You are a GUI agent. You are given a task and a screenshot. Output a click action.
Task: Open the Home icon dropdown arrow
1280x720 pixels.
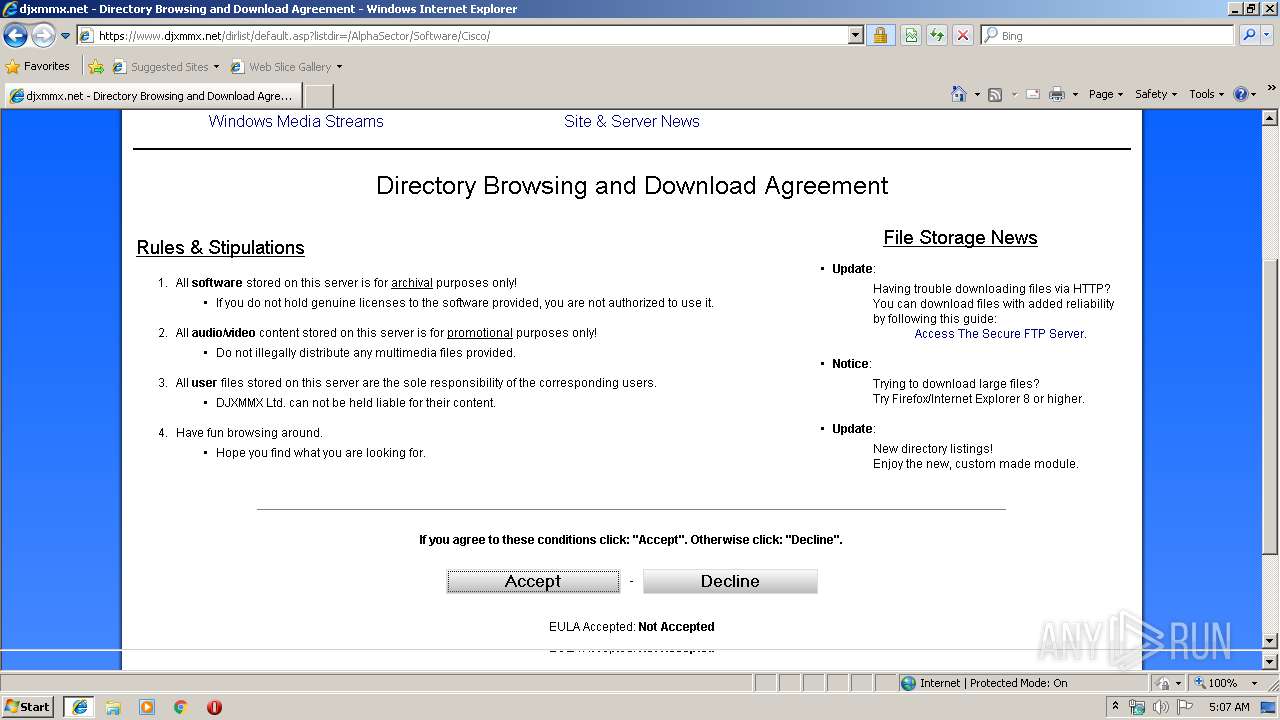pos(976,94)
